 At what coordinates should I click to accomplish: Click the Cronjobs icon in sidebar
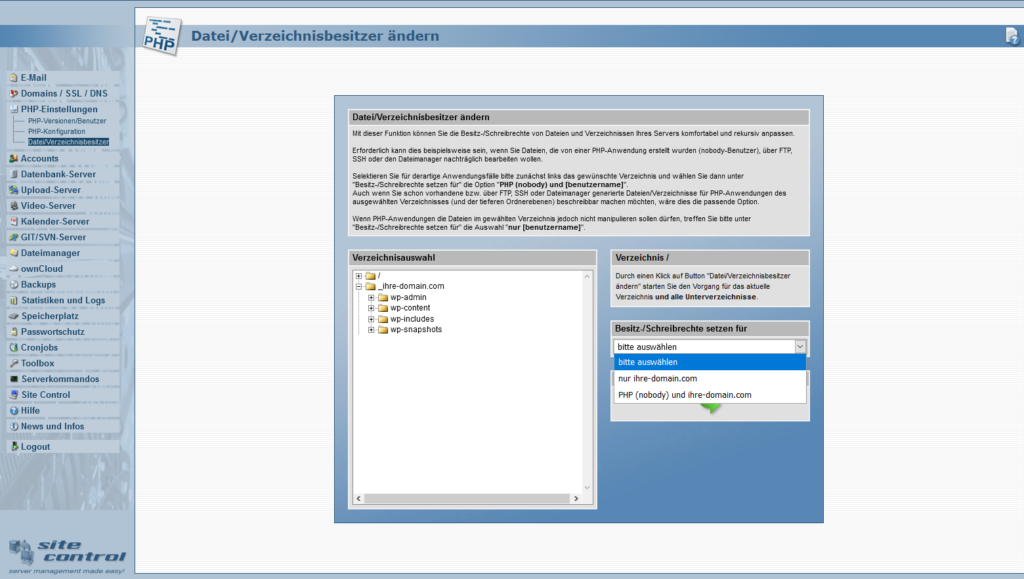pos(14,348)
